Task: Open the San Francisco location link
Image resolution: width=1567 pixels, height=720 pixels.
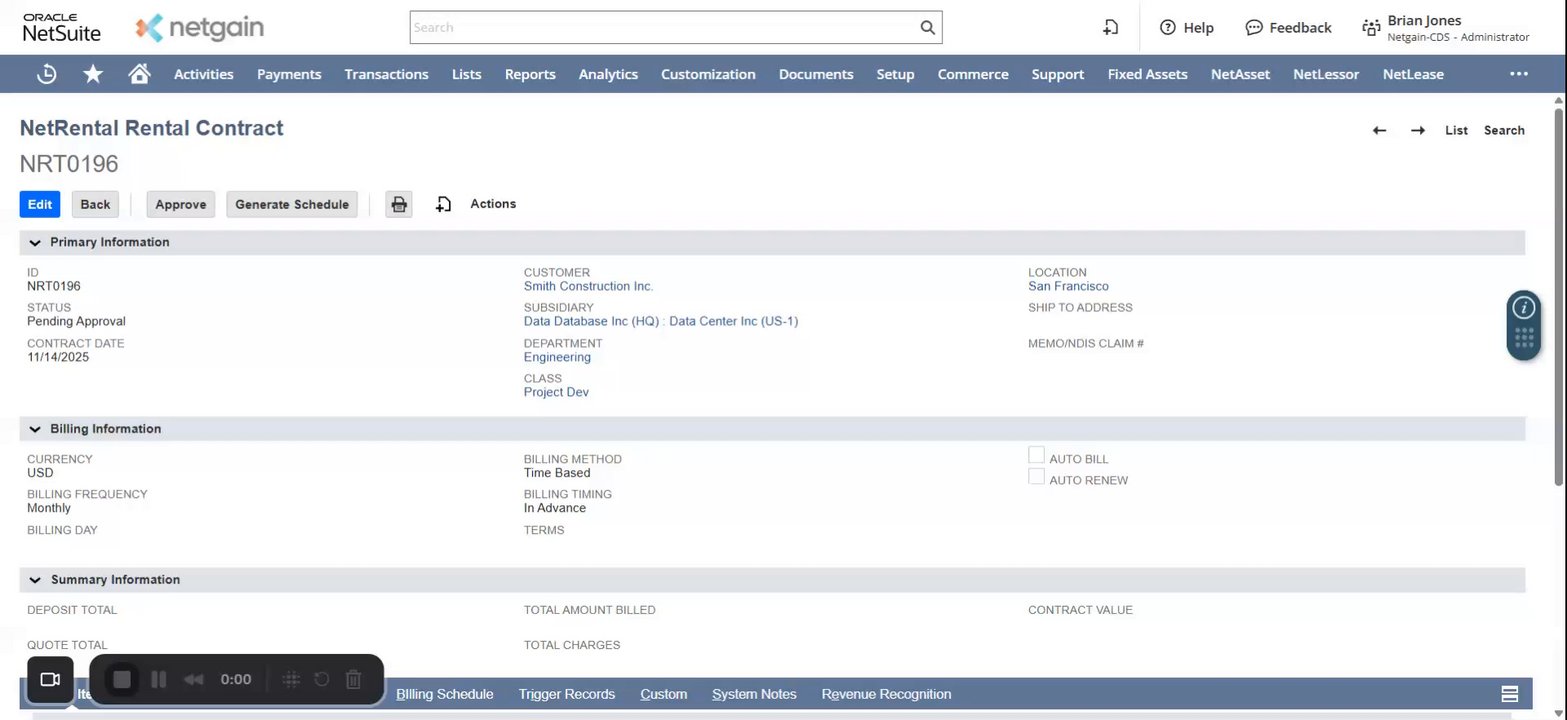Action: tap(1068, 287)
